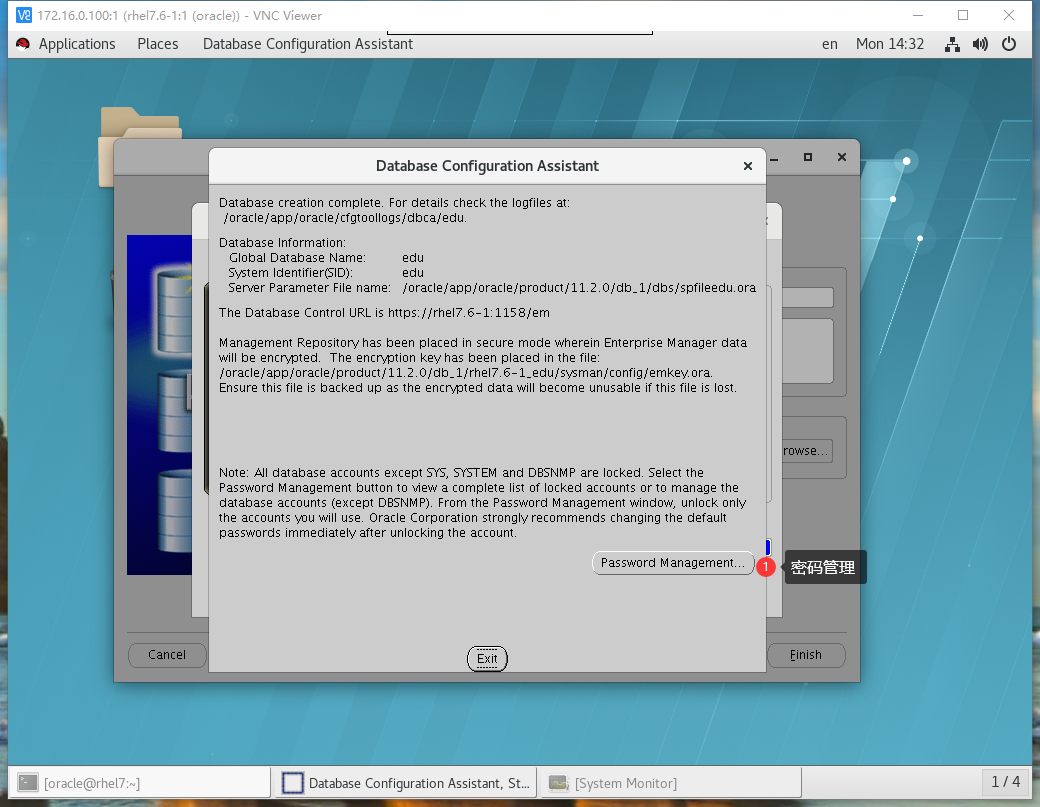This screenshot has height=807, width=1040.
Task: Click the Browse button behind the dialog
Action: tap(807, 451)
